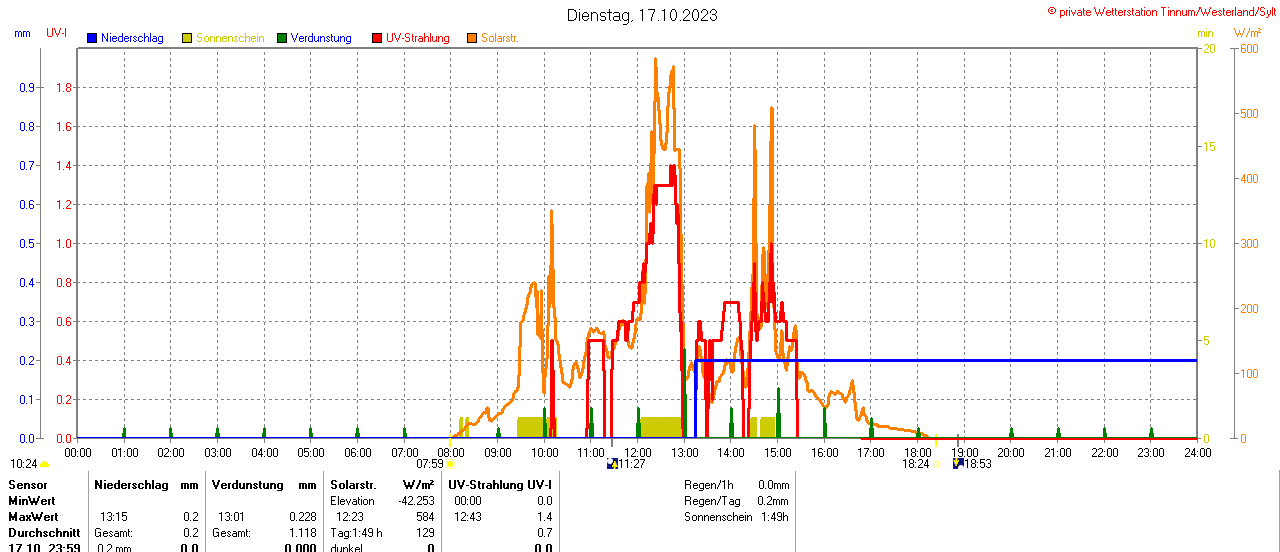
Task: Click the yellow Sonnenschein legend square
Action: pos(187,38)
